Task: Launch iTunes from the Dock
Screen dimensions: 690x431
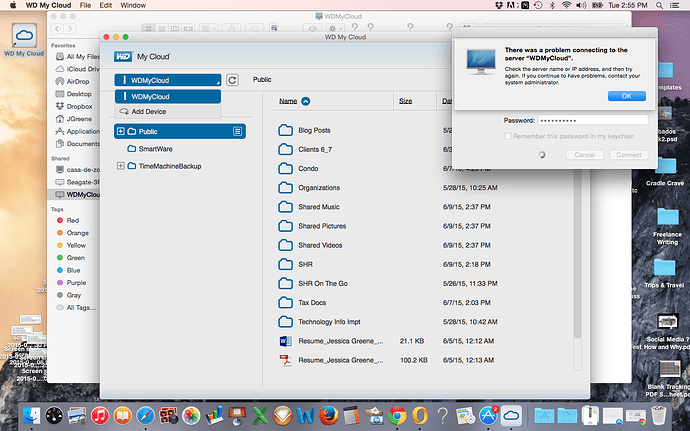Action: [x=100, y=416]
